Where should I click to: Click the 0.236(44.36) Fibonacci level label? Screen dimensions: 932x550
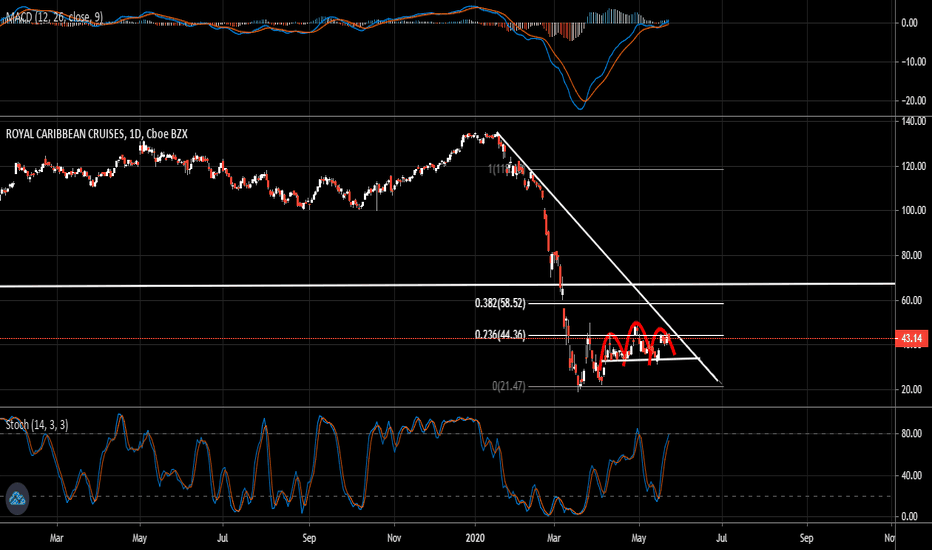point(500,335)
